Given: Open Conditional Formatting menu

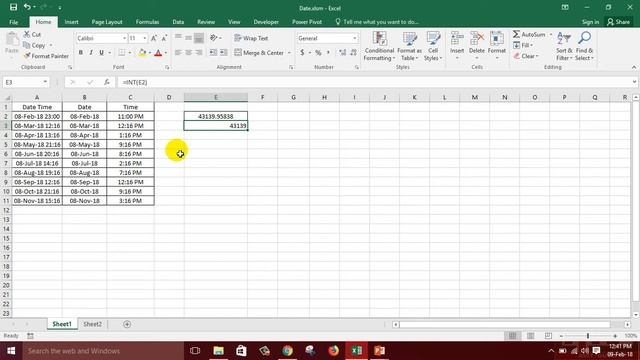Looking at the screenshot, I should [x=379, y=46].
